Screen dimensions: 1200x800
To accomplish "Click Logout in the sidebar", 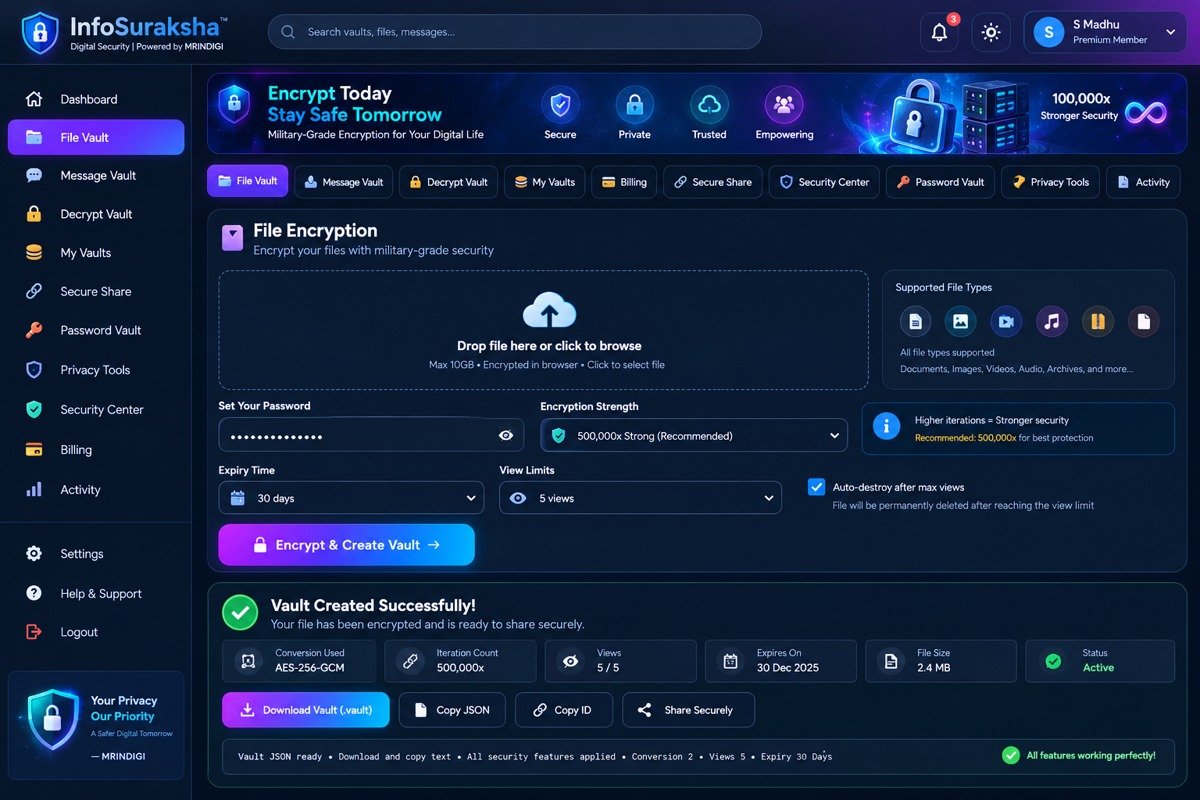I will tap(96, 632).
